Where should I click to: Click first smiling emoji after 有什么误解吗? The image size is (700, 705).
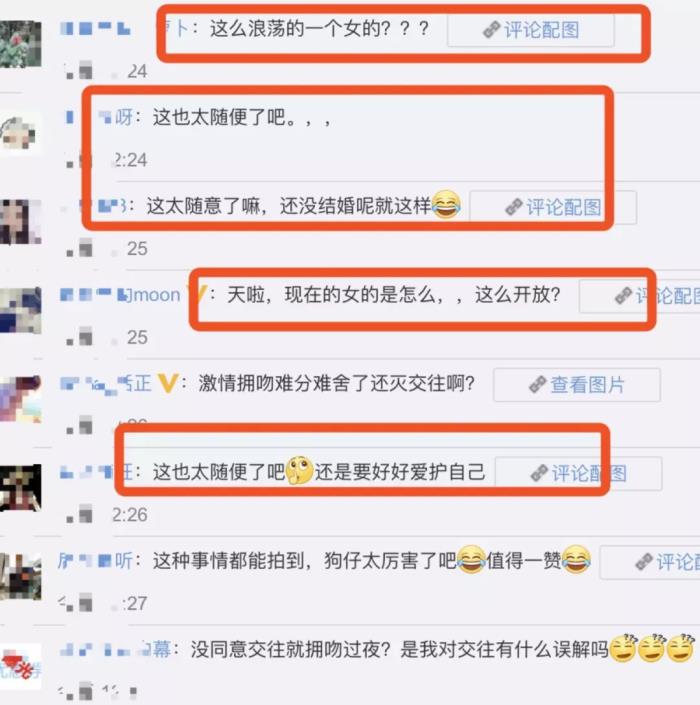click(623, 648)
